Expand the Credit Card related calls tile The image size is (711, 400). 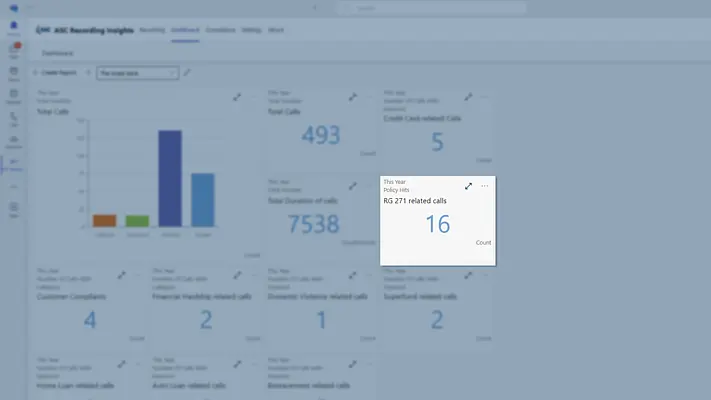[x=468, y=97]
